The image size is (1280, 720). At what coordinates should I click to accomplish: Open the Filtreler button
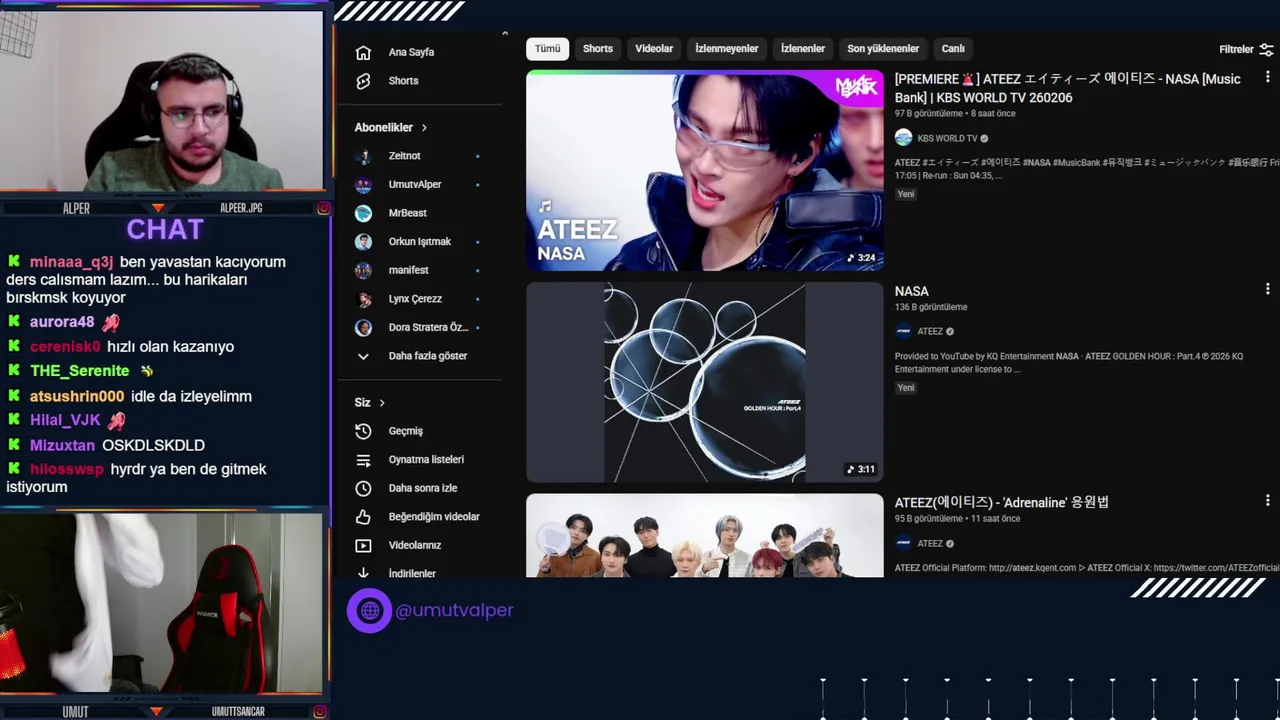(1246, 49)
